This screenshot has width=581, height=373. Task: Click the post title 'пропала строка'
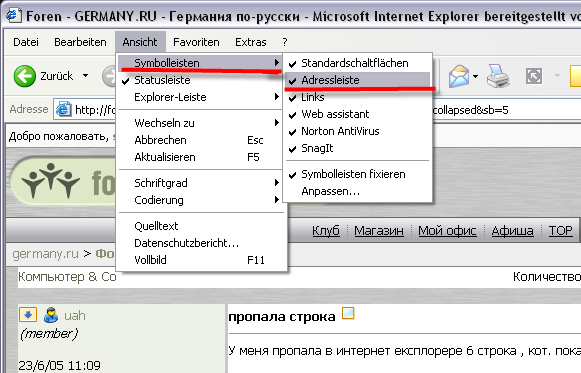coord(282,317)
